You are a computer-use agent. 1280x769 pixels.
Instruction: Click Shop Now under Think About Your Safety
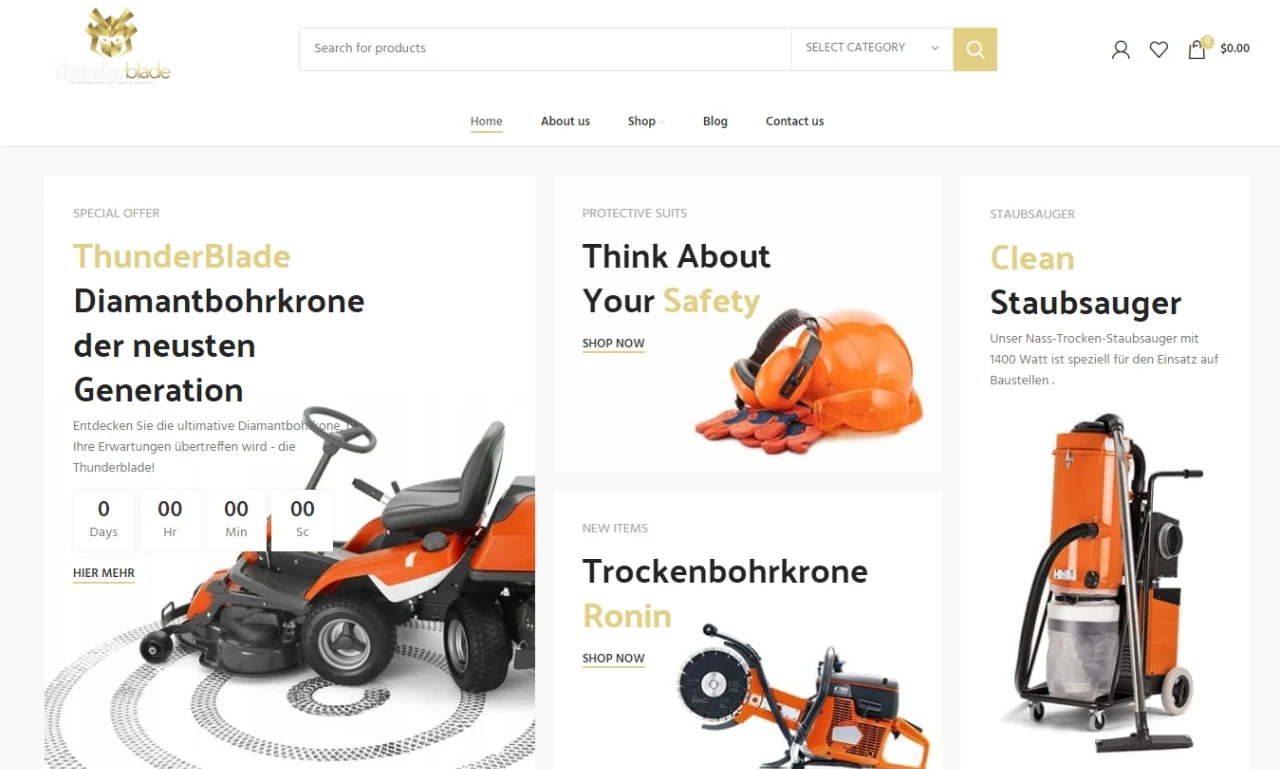[613, 343]
